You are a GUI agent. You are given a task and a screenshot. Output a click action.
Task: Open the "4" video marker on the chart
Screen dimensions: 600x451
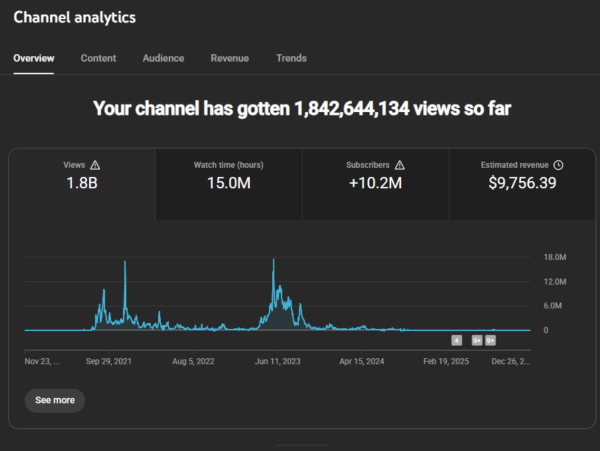coord(457,340)
